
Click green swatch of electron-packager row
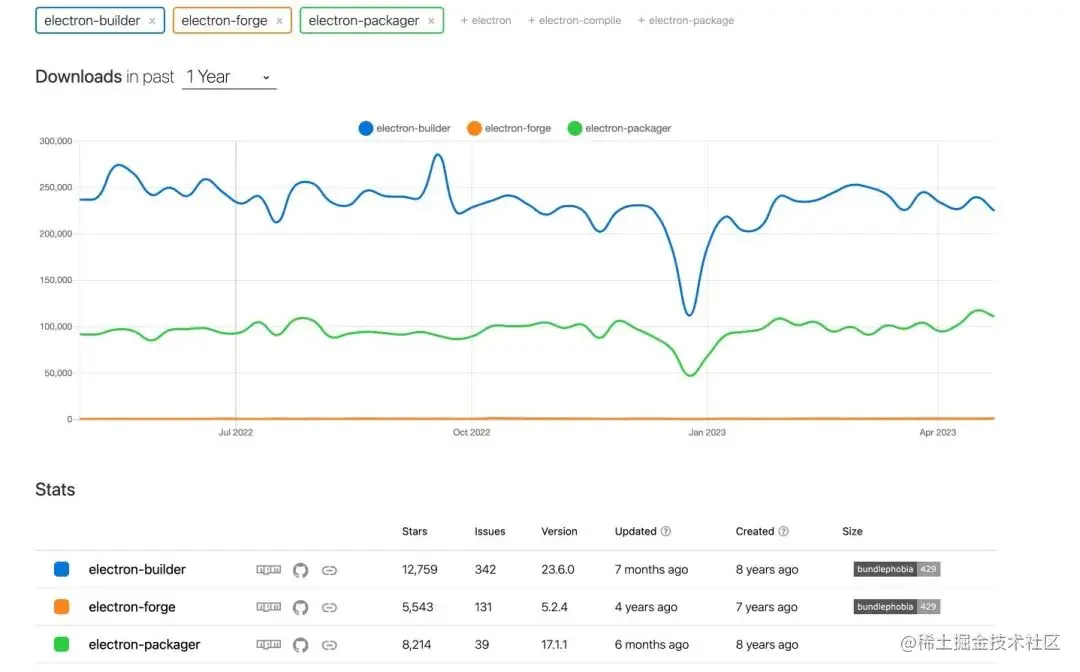pyautogui.click(x=61, y=644)
